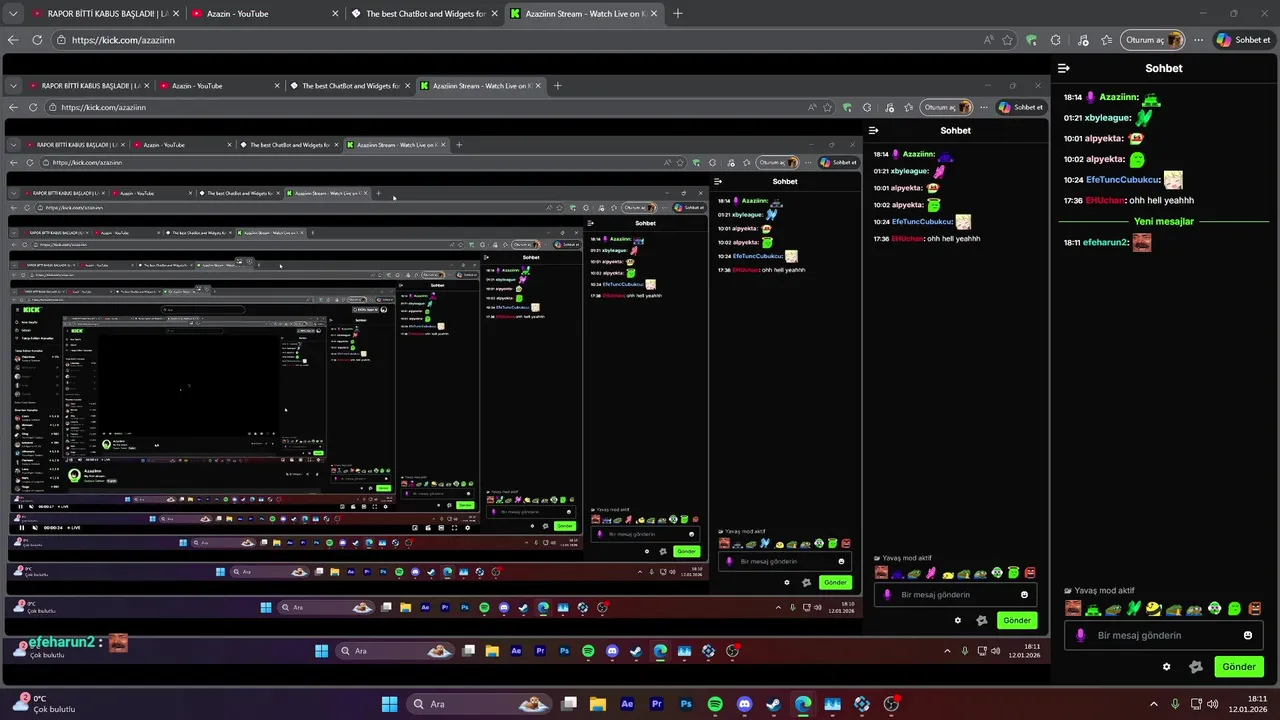Open the green shield extension icon
The height and width of the screenshot is (720, 1280).
click(x=1032, y=40)
